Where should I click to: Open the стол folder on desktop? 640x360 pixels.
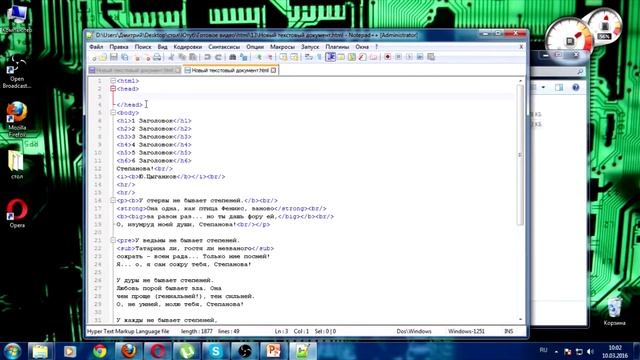coord(17,165)
